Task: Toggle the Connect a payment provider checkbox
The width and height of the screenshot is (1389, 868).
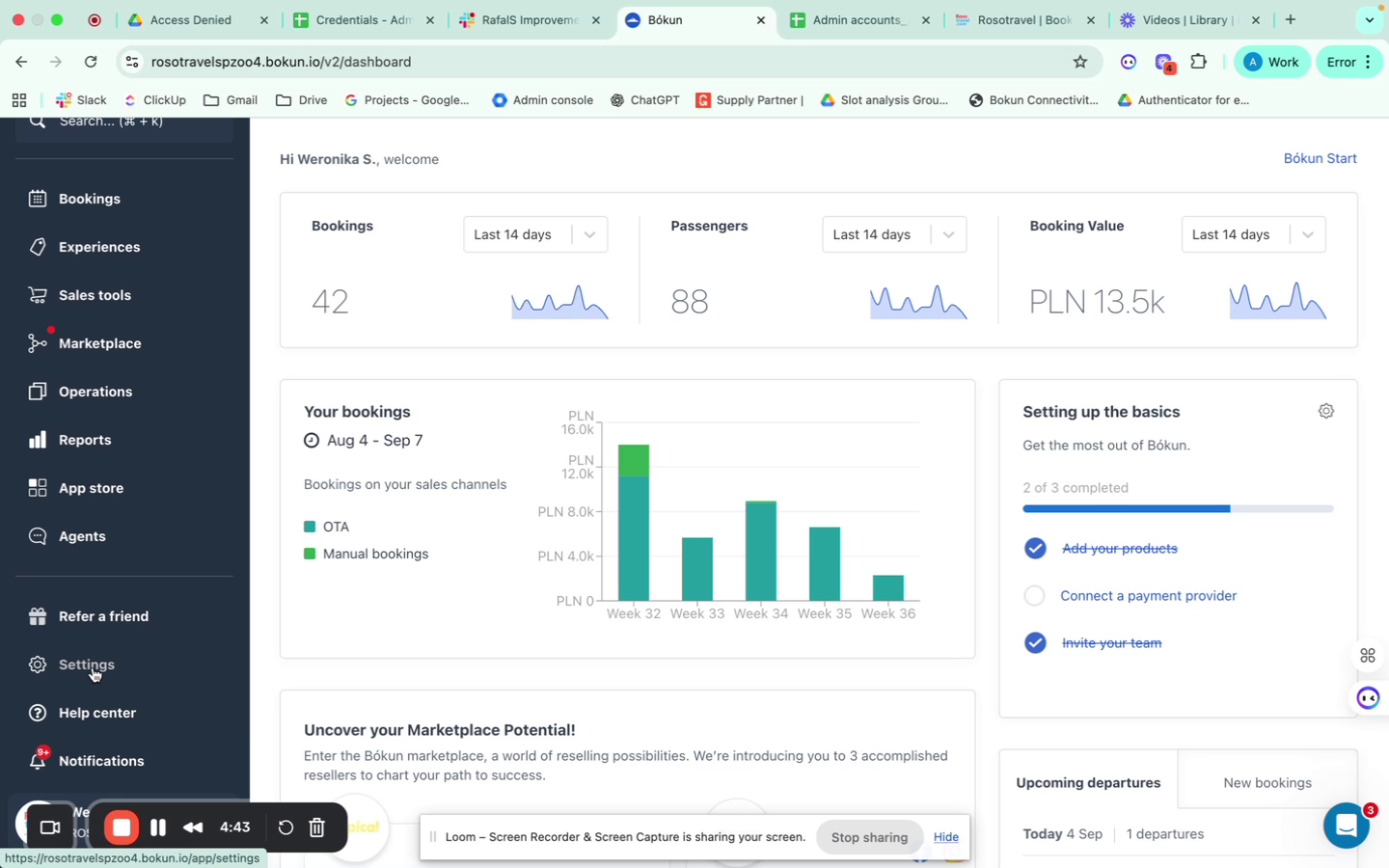Action: 1034,596
